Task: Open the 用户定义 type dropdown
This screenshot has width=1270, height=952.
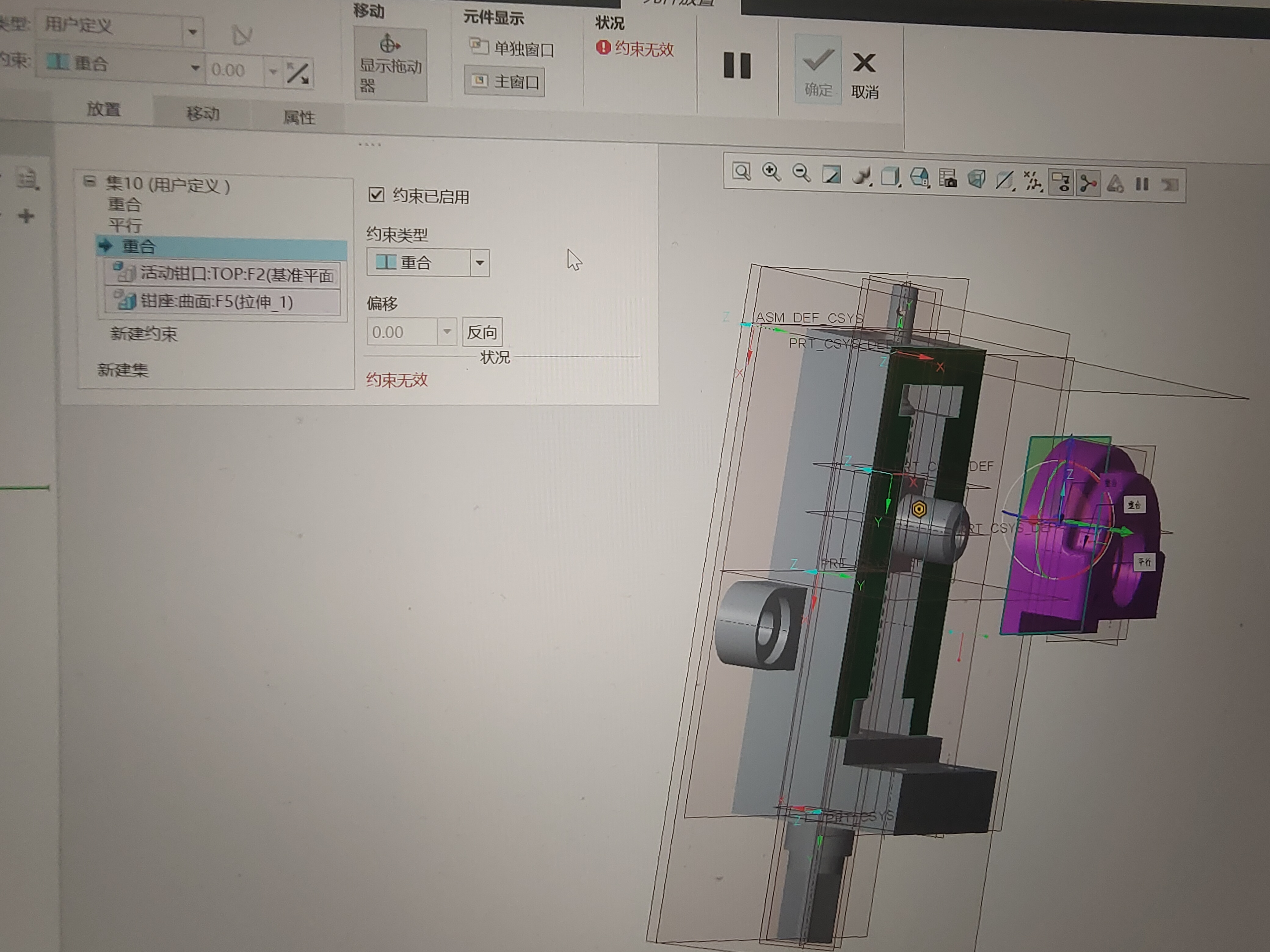Action: point(192,31)
